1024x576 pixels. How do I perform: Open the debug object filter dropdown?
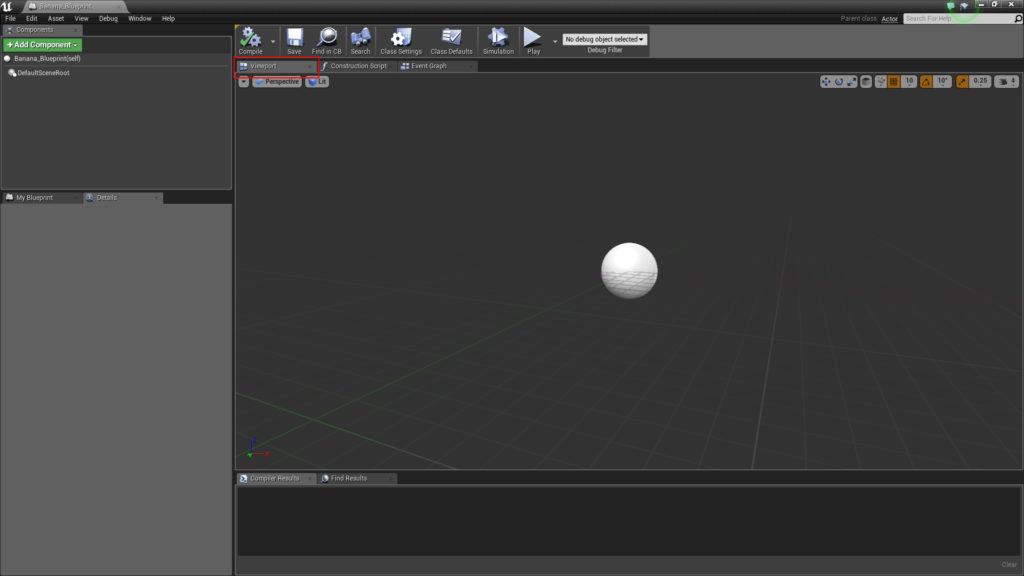[605, 40]
